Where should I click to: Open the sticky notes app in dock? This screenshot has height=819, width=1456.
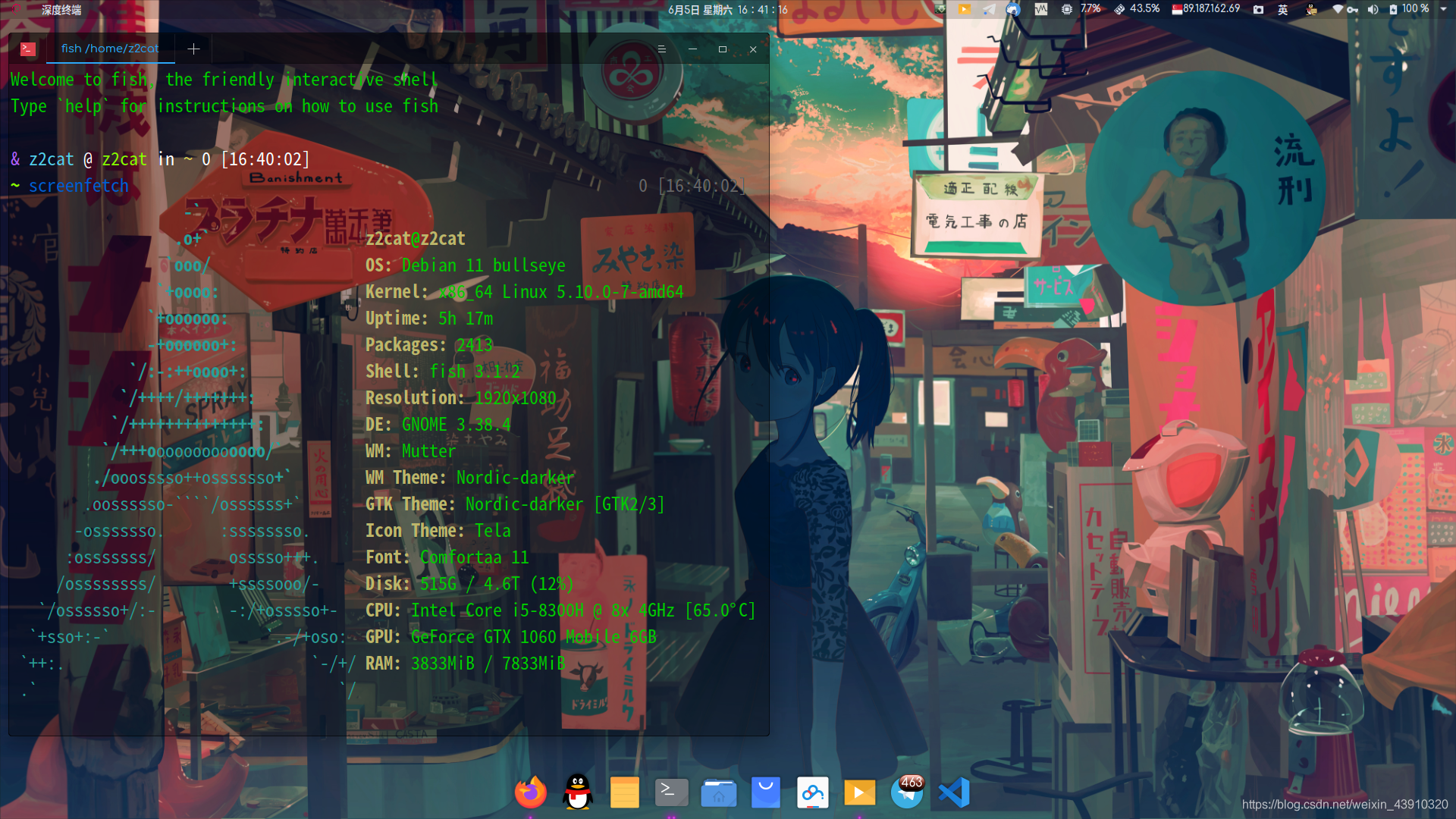pyautogui.click(x=624, y=792)
